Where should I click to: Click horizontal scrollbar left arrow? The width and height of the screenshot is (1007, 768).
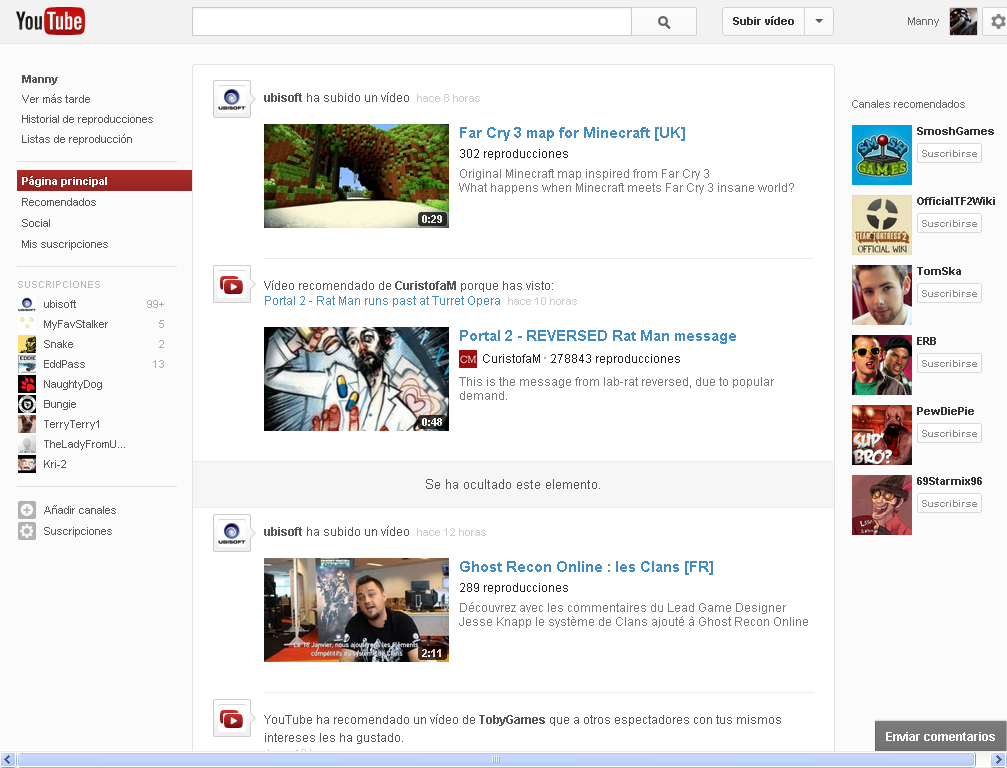[x=8, y=760]
